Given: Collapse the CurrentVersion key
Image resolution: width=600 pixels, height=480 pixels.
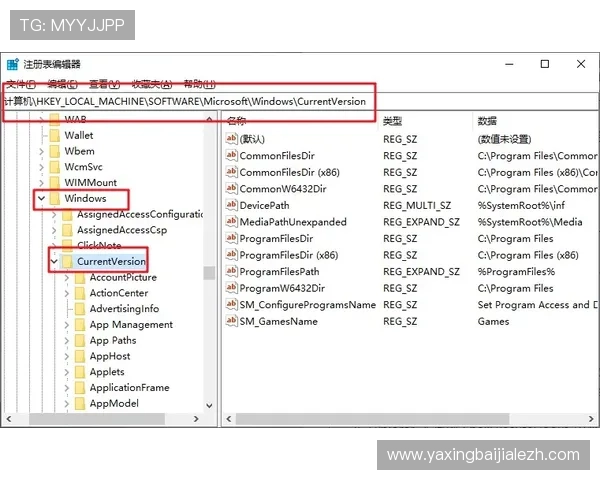Looking at the screenshot, I should 54,261.
